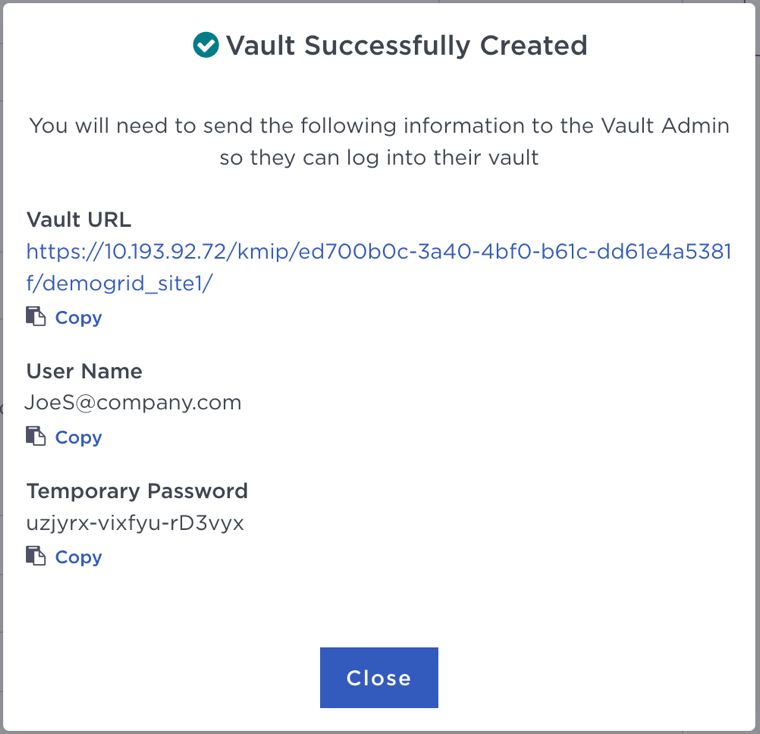Image resolution: width=760 pixels, height=734 pixels.
Task: Click the green success checkmark icon
Action: pyautogui.click(x=206, y=45)
